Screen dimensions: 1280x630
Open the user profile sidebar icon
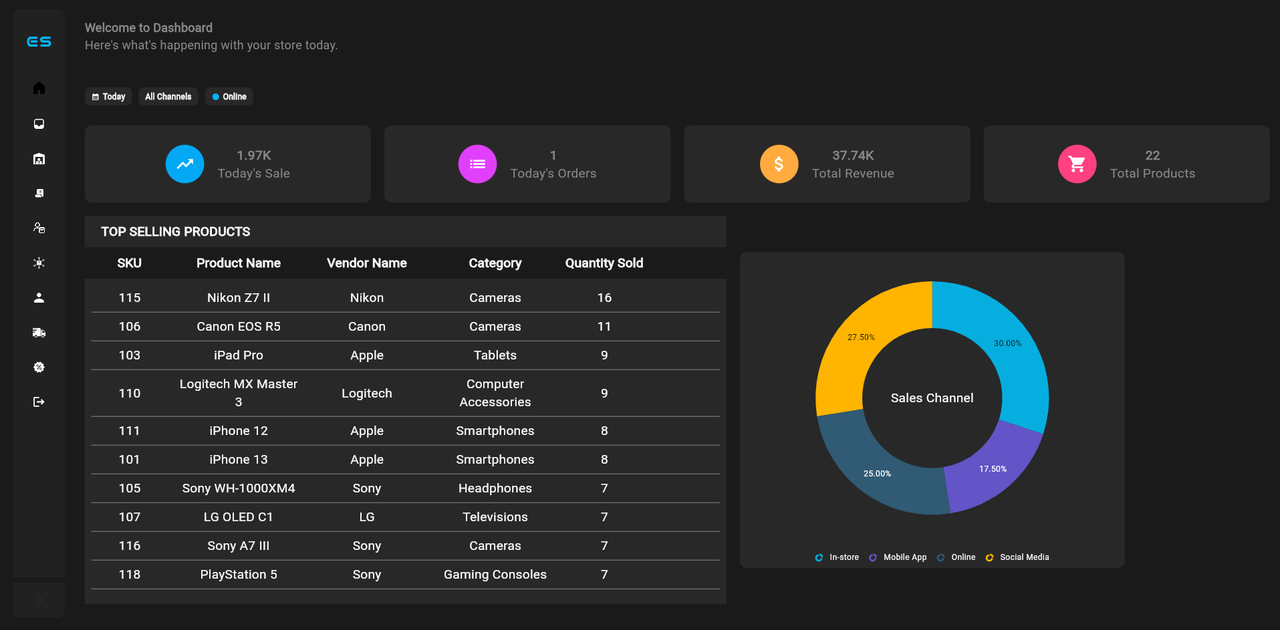(38, 297)
